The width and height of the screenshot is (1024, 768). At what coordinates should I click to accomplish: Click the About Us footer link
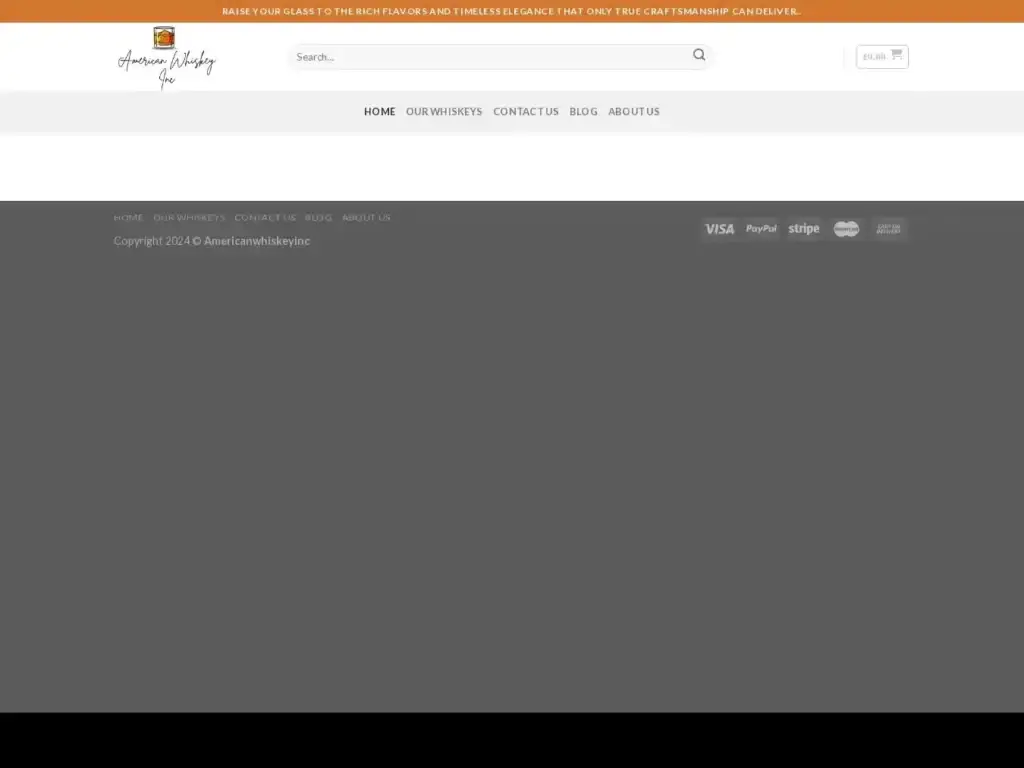pos(366,218)
